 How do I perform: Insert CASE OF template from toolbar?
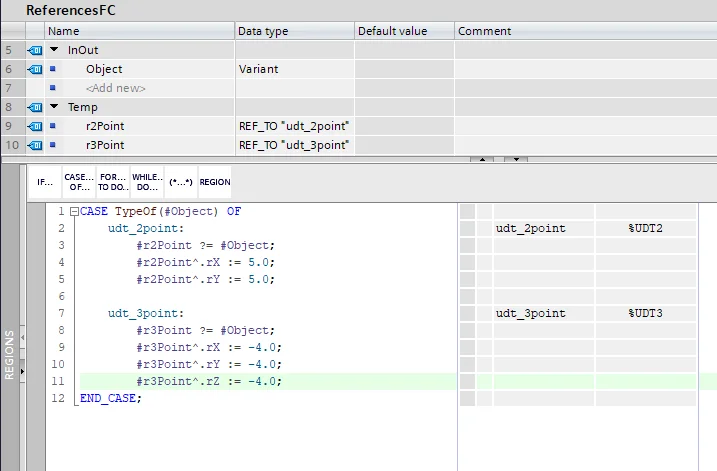coord(78,182)
